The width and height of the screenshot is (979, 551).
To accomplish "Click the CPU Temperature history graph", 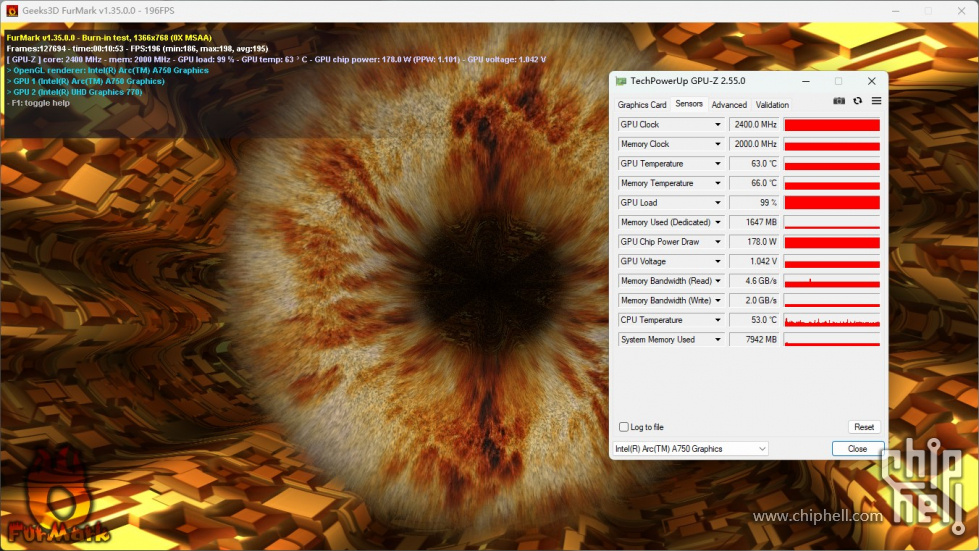I will [x=832, y=320].
